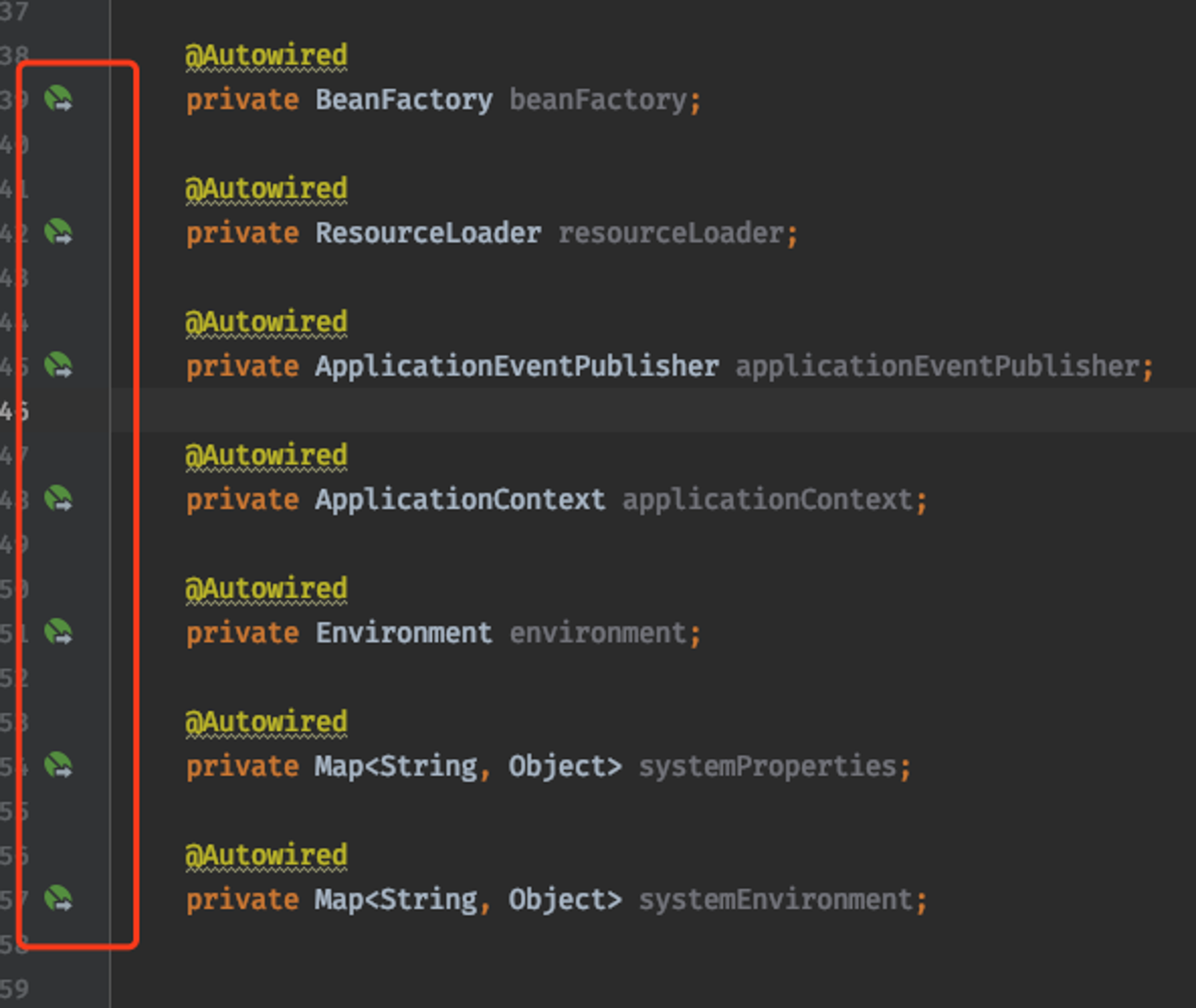Click the Environment type name
1196x1008 pixels.
404,633
